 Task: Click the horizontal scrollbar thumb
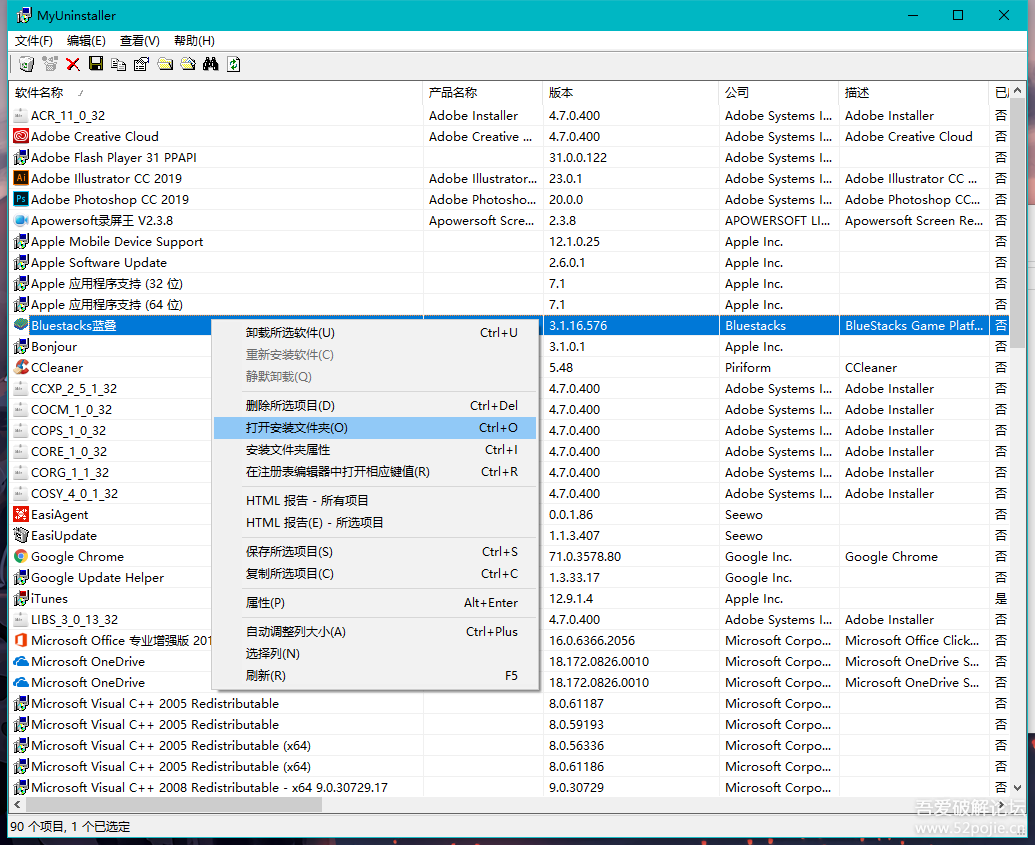pos(174,805)
